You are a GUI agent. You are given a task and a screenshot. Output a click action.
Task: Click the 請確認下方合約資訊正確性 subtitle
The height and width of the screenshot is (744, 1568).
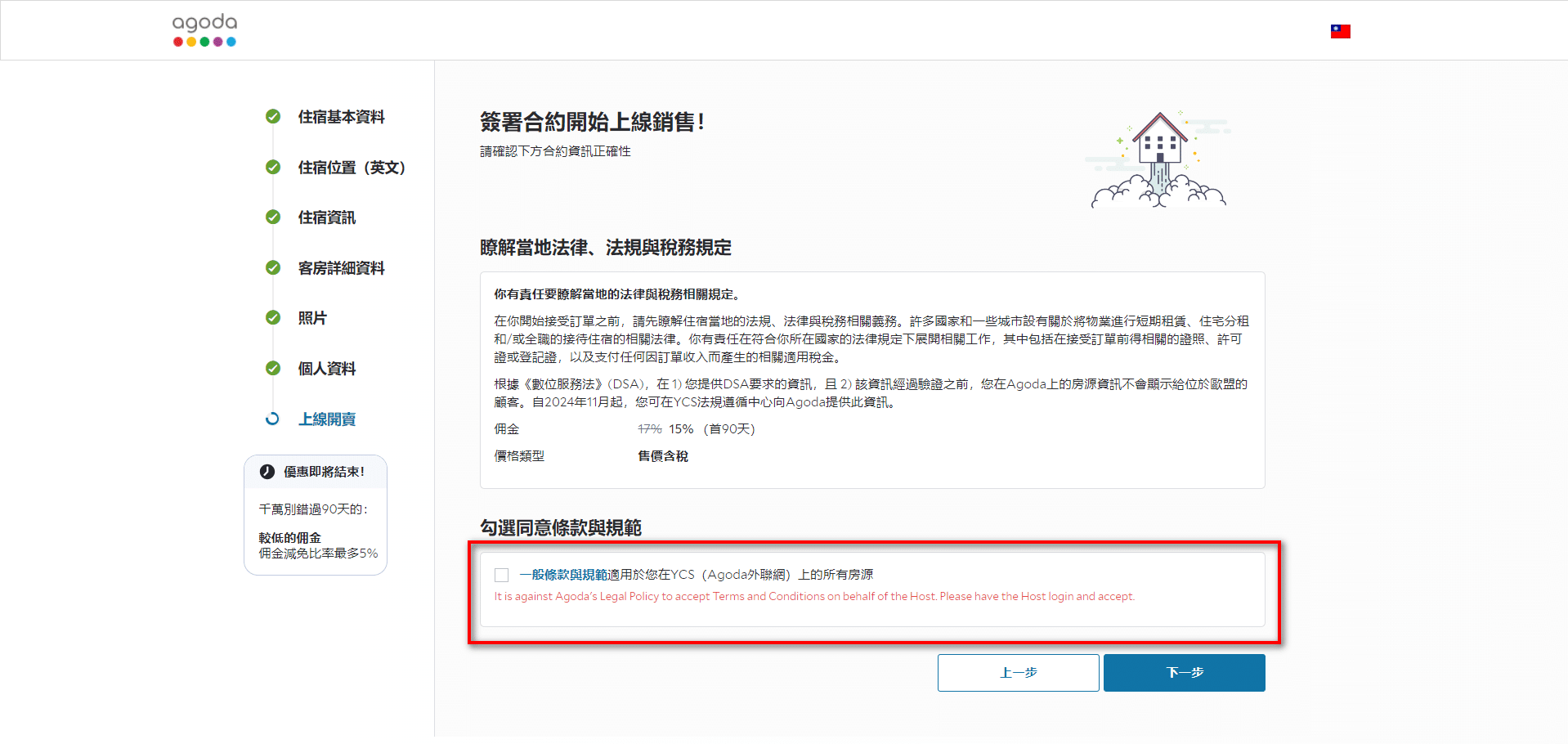point(555,151)
